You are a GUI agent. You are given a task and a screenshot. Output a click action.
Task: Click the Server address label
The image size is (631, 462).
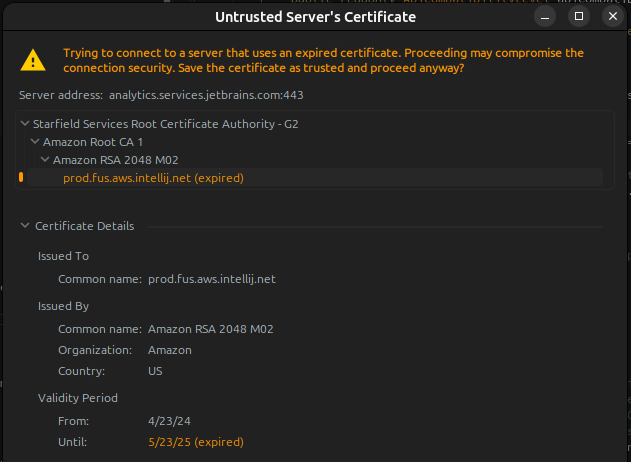point(61,95)
